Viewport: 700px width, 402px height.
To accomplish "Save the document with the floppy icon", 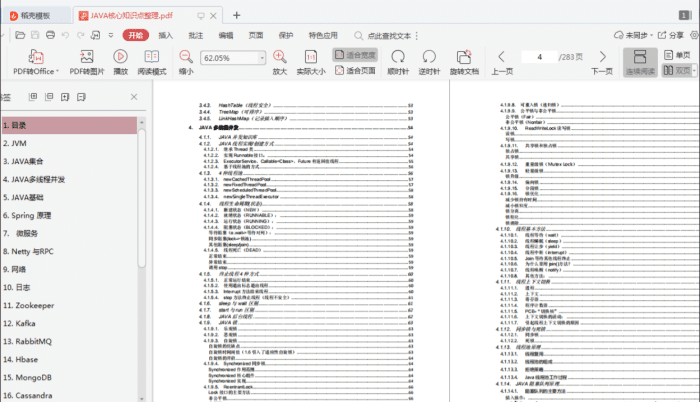I will (35, 35).
